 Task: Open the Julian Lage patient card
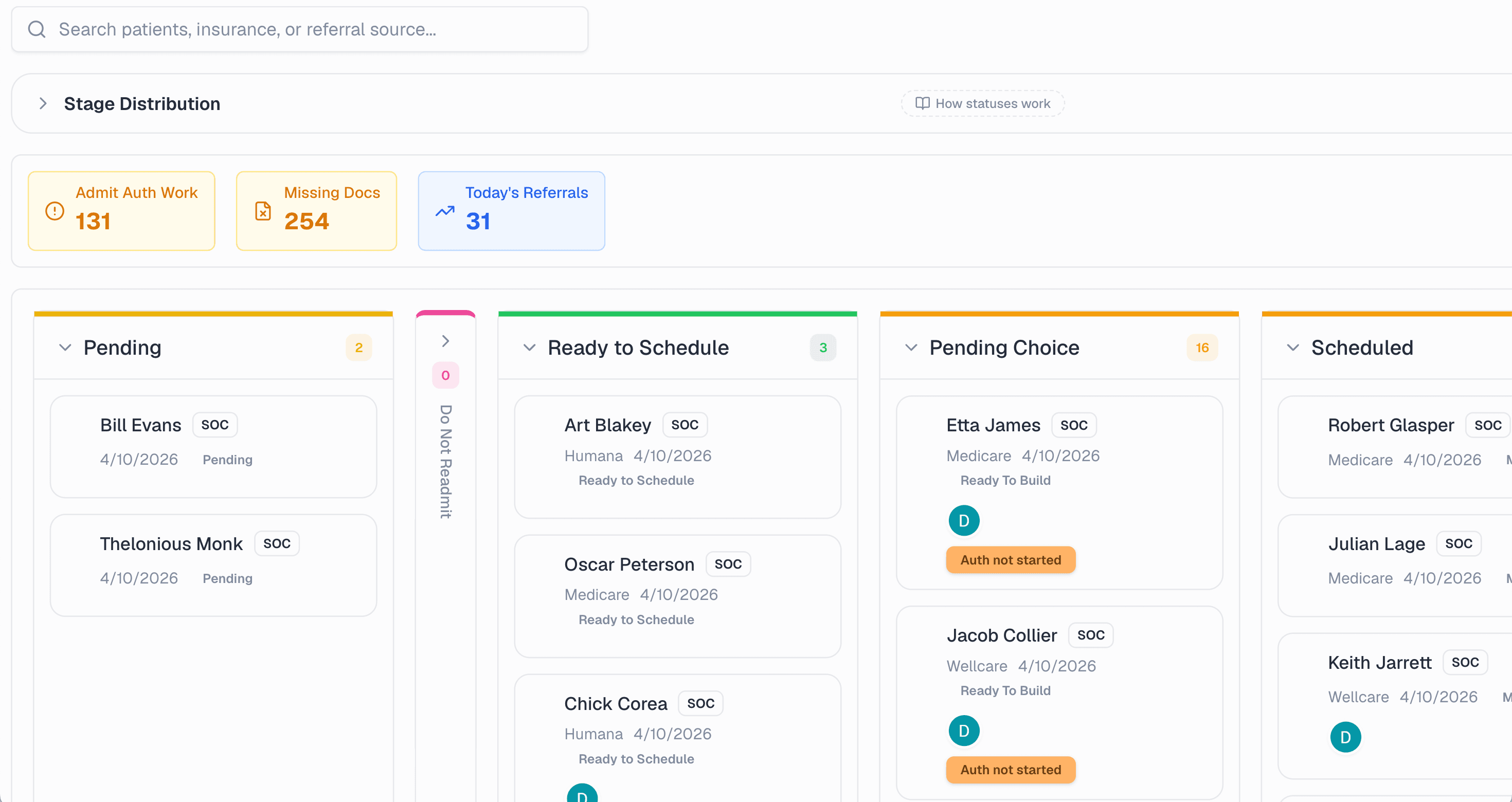pos(1395,566)
